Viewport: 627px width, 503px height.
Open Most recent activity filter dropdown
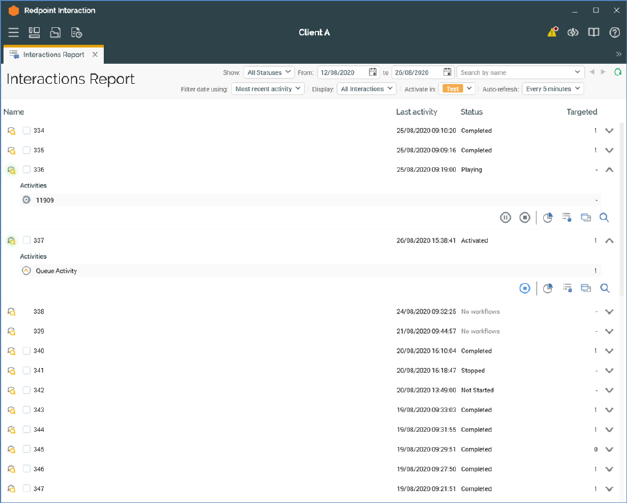coord(268,89)
